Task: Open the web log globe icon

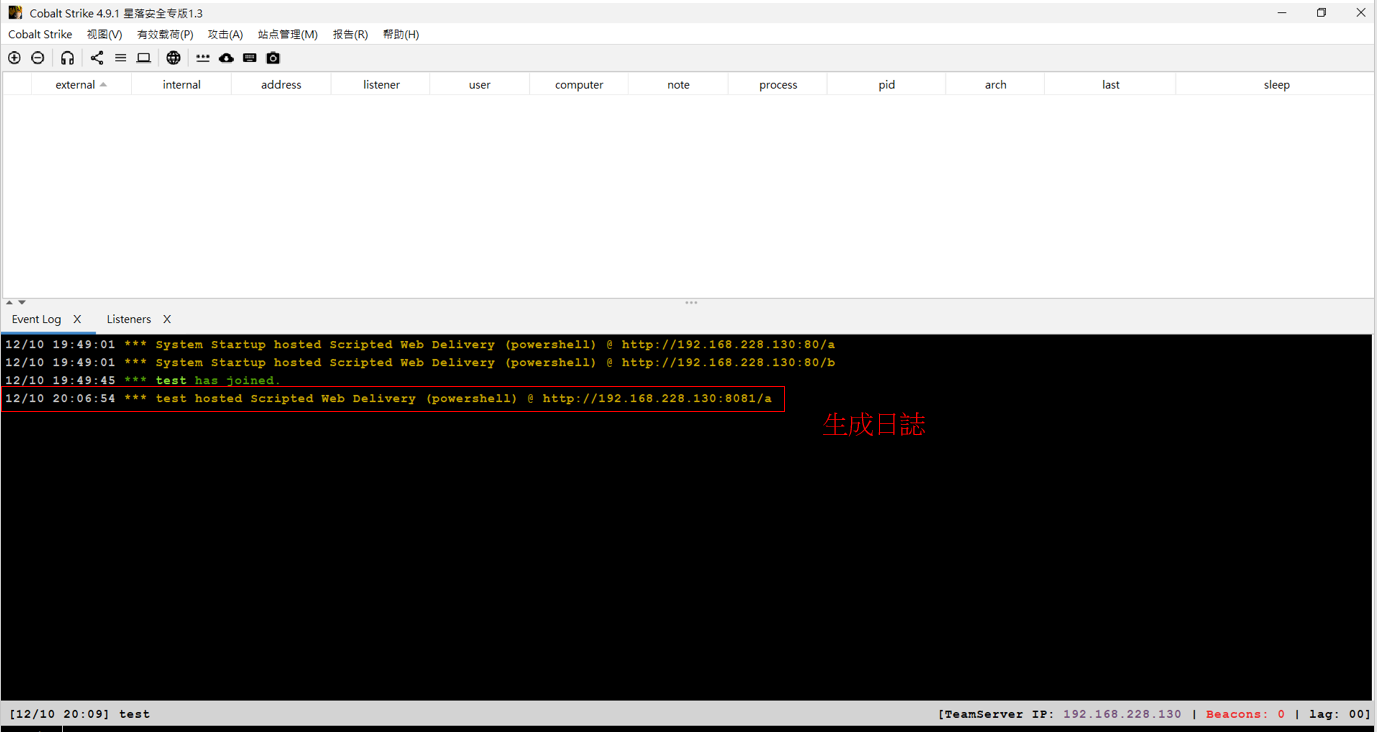Action: click(173, 58)
